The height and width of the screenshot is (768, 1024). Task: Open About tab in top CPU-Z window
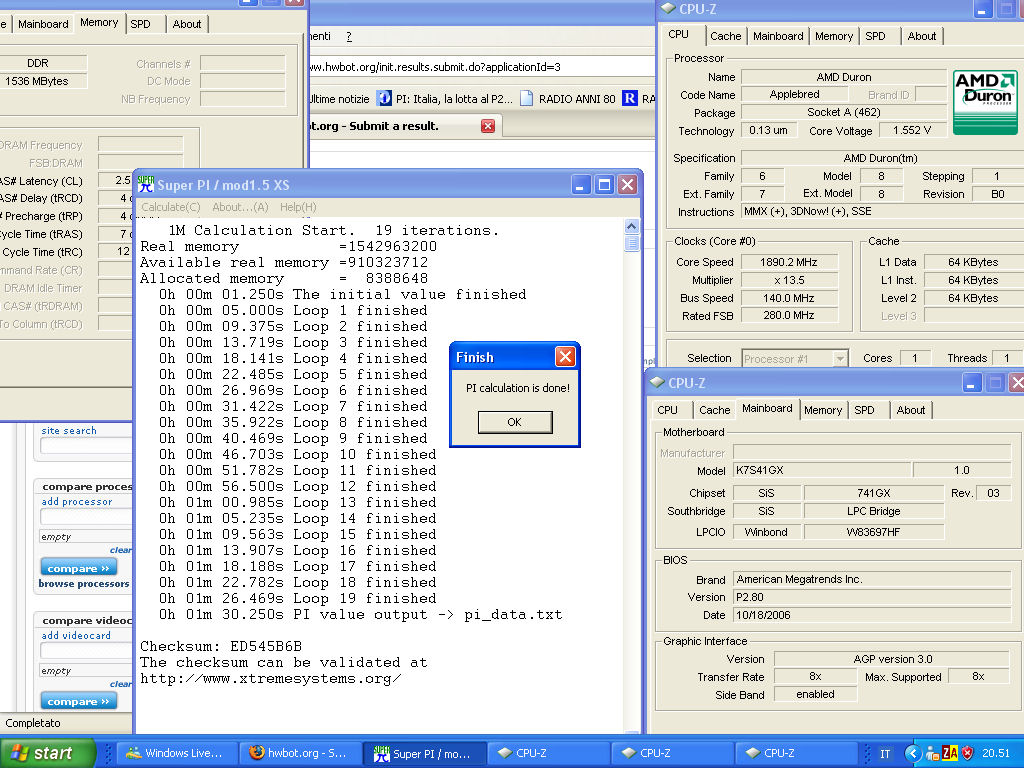tap(921, 36)
